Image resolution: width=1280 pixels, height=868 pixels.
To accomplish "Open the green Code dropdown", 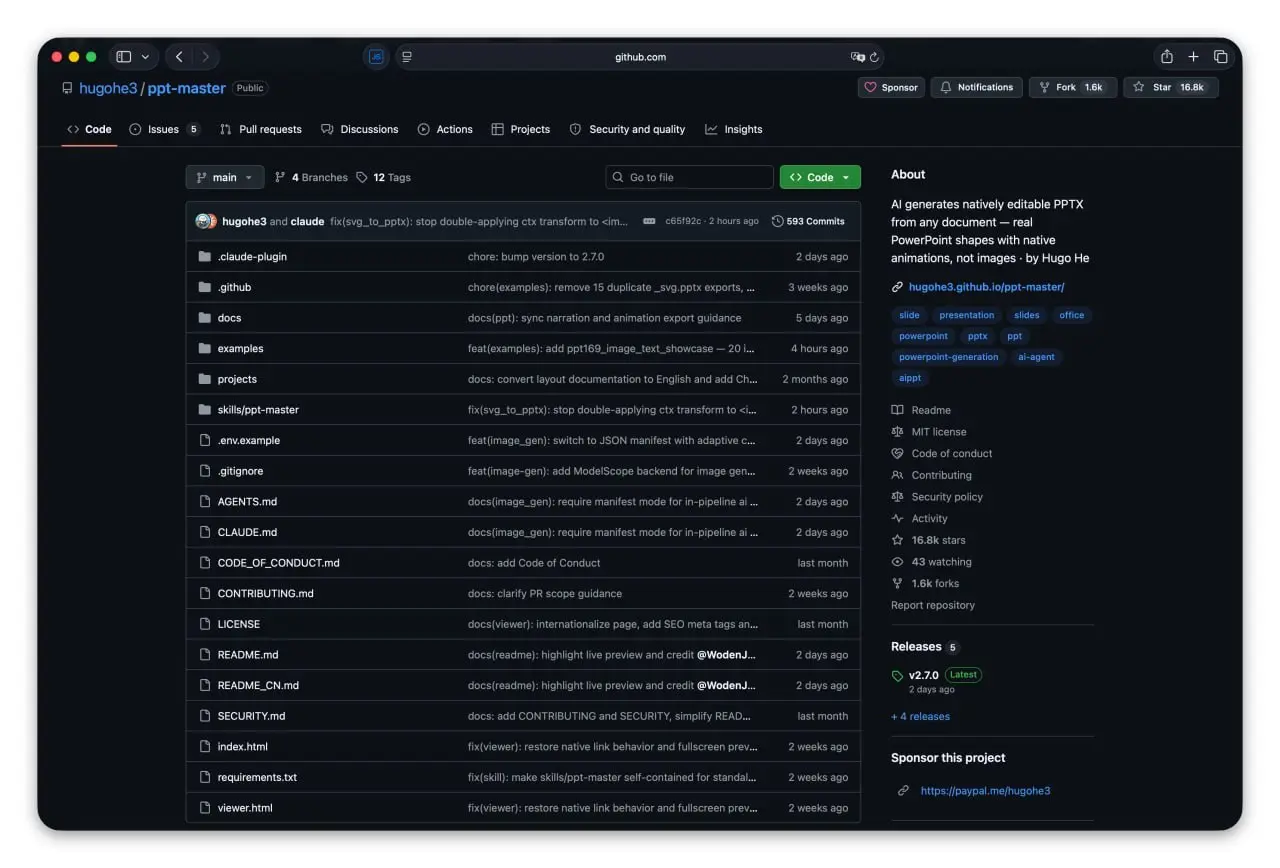I will coord(820,177).
